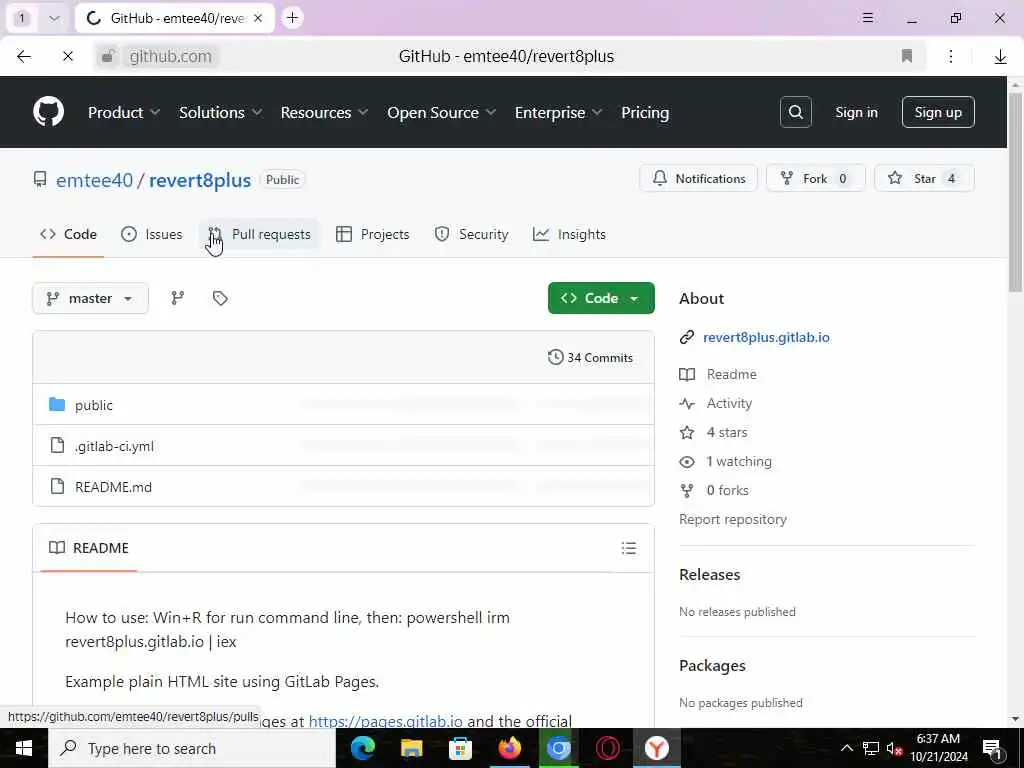
Task: Open browser sidebar menu icon in title bar
Action: click(867, 18)
